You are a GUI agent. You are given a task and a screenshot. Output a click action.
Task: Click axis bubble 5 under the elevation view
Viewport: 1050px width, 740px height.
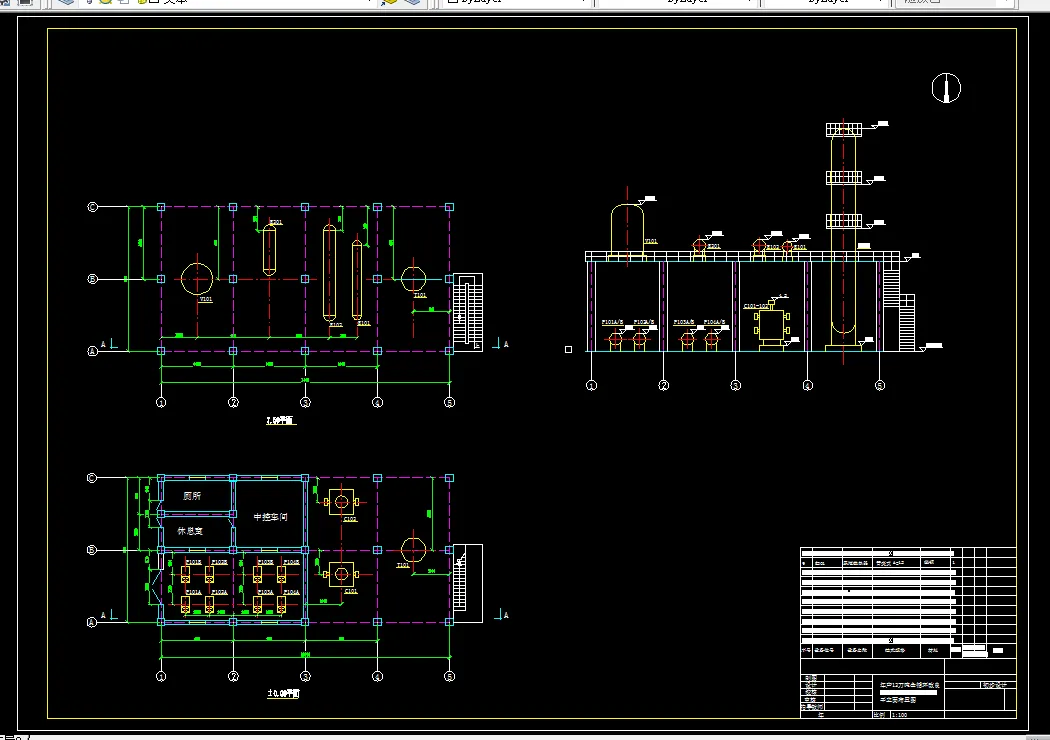[x=880, y=385]
